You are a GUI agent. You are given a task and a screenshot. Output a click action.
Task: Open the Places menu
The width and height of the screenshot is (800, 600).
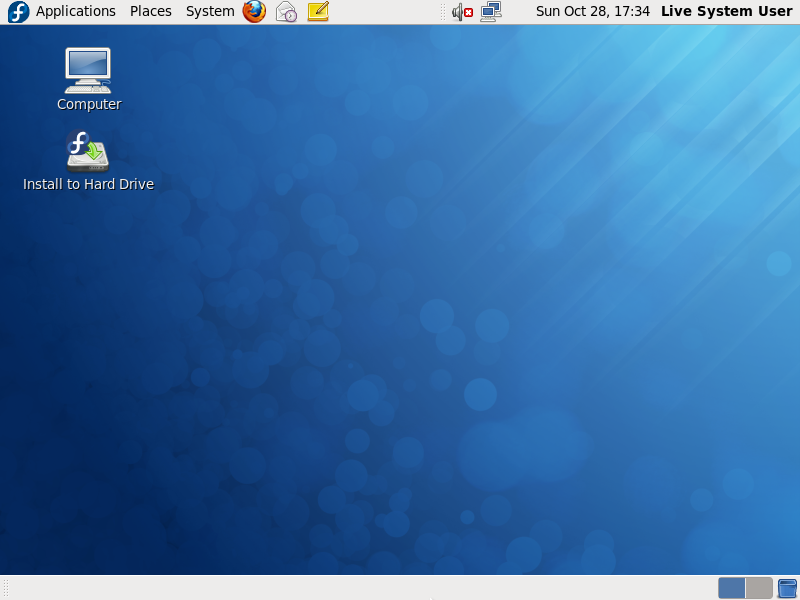tap(150, 11)
